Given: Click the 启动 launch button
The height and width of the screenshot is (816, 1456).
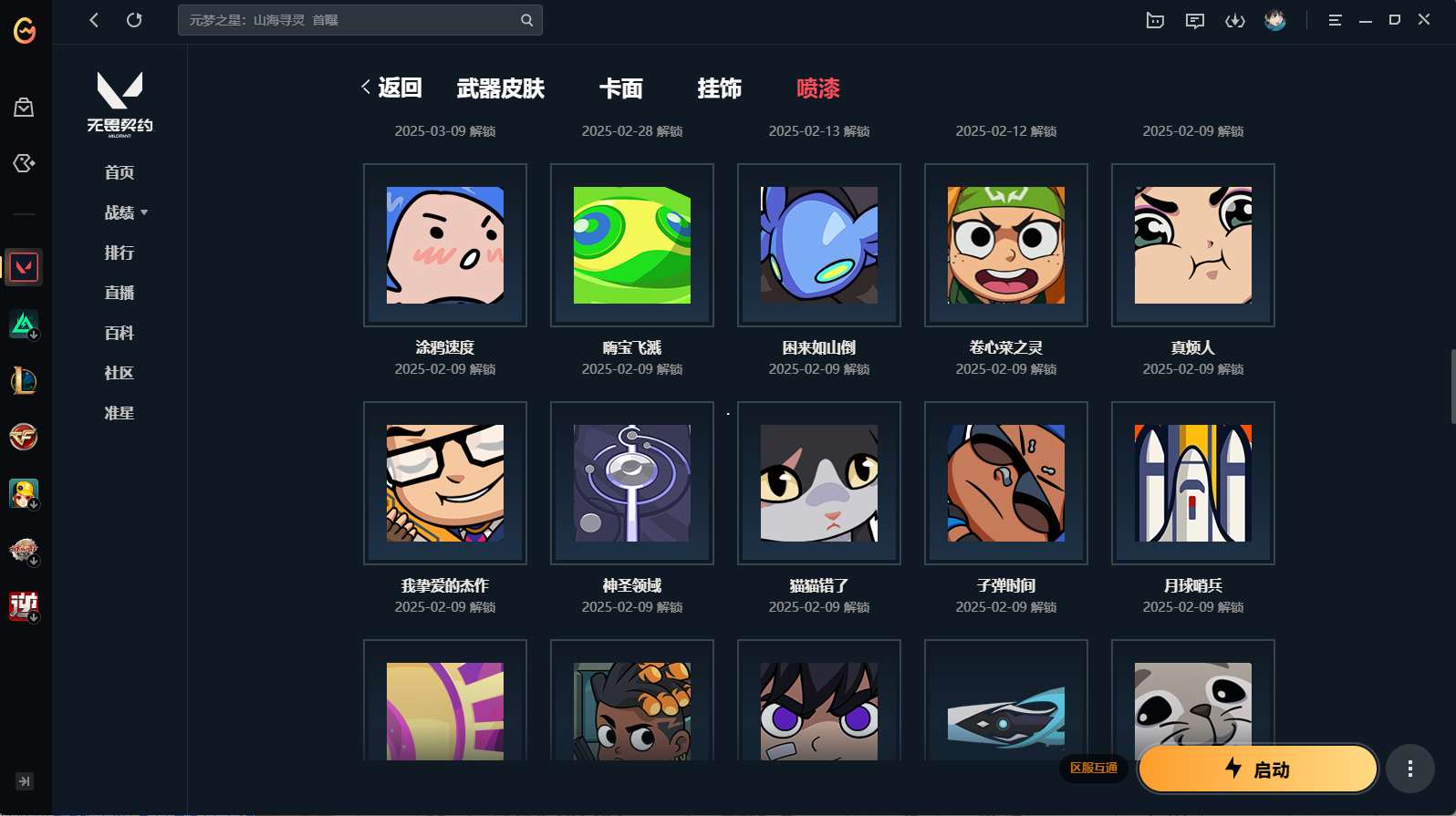Looking at the screenshot, I should [x=1258, y=769].
